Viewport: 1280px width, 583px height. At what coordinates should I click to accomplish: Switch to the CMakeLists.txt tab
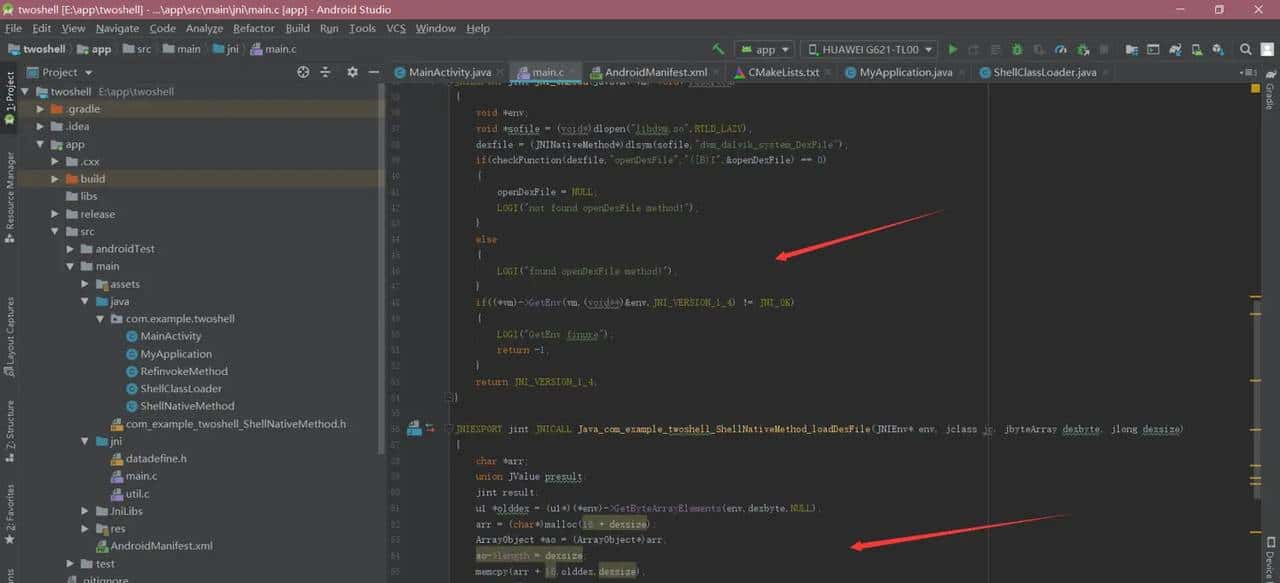776,72
